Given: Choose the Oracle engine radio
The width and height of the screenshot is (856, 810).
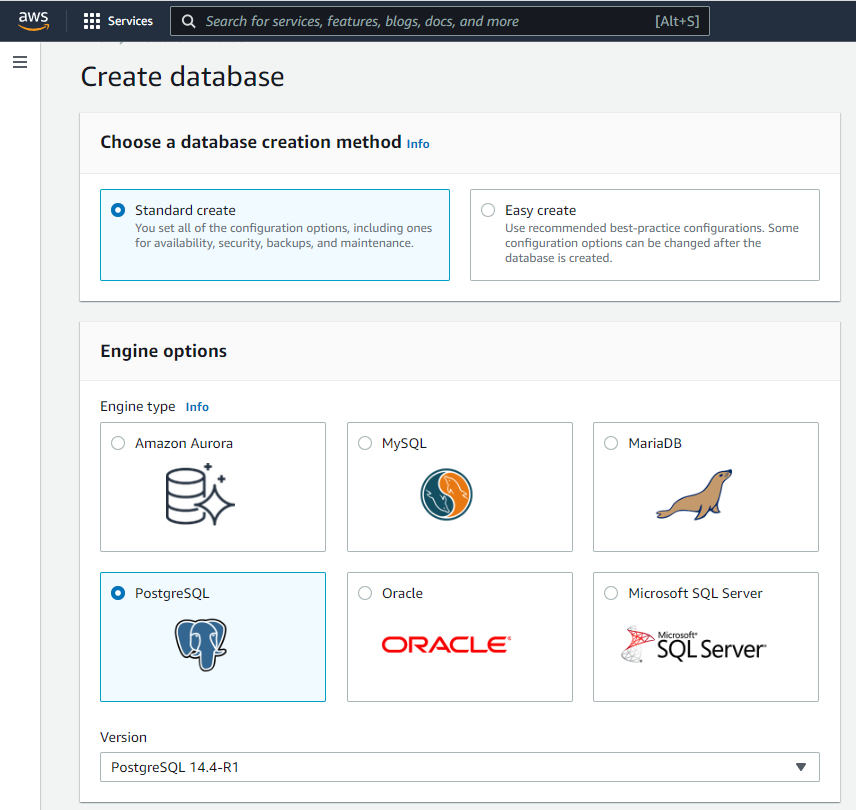Looking at the screenshot, I should [365, 593].
